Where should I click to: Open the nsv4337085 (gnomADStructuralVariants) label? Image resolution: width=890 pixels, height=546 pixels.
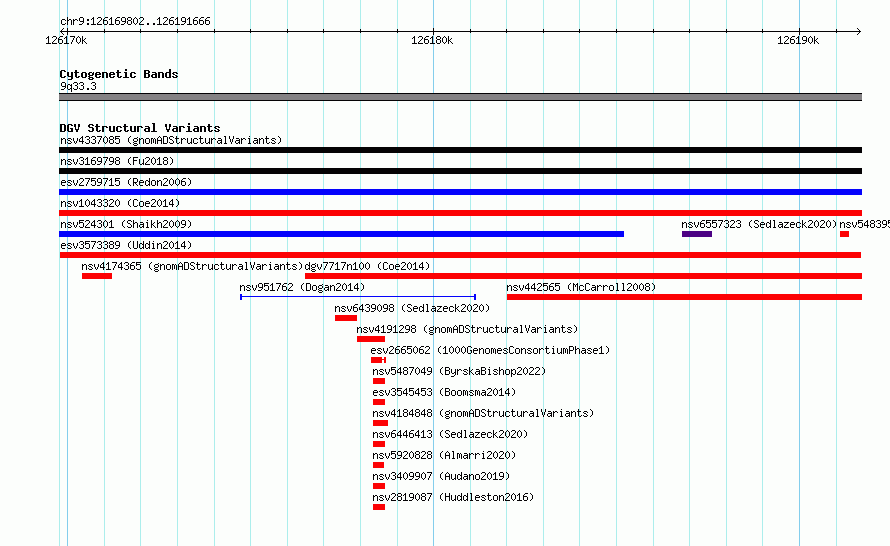click(171, 140)
